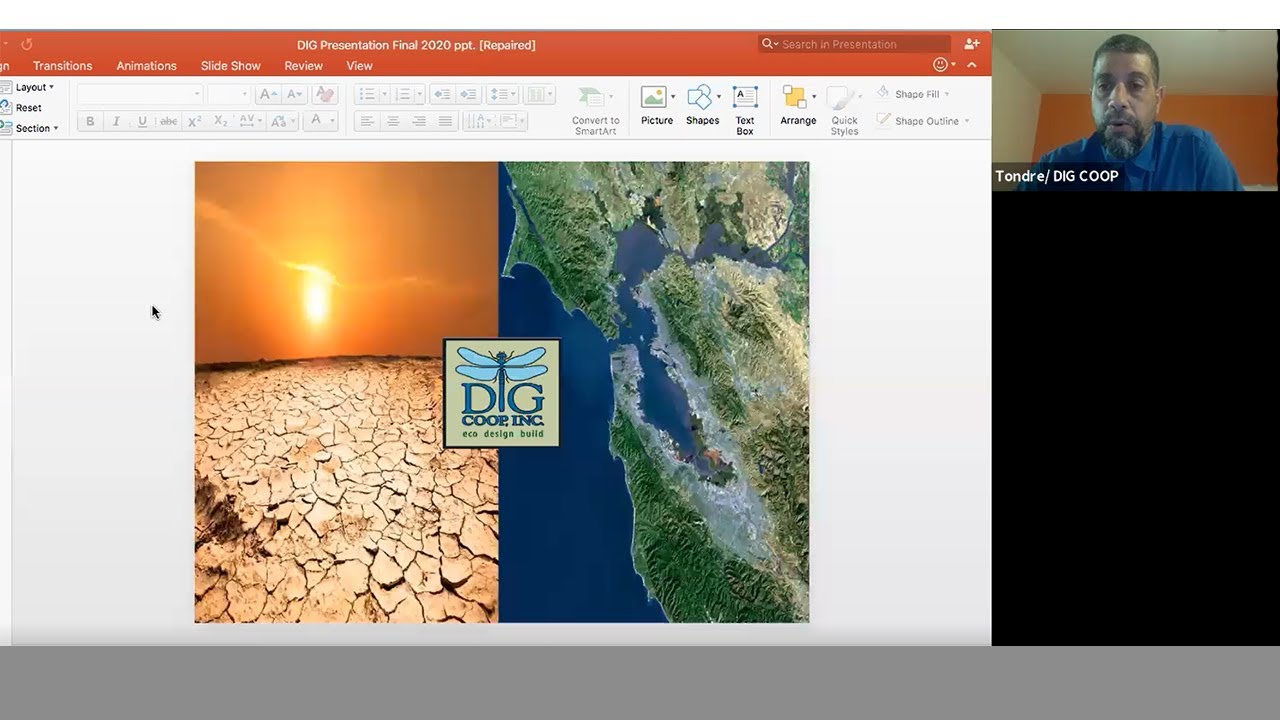The width and height of the screenshot is (1280, 720).
Task: Click the bulleted list icon
Action: (367, 94)
